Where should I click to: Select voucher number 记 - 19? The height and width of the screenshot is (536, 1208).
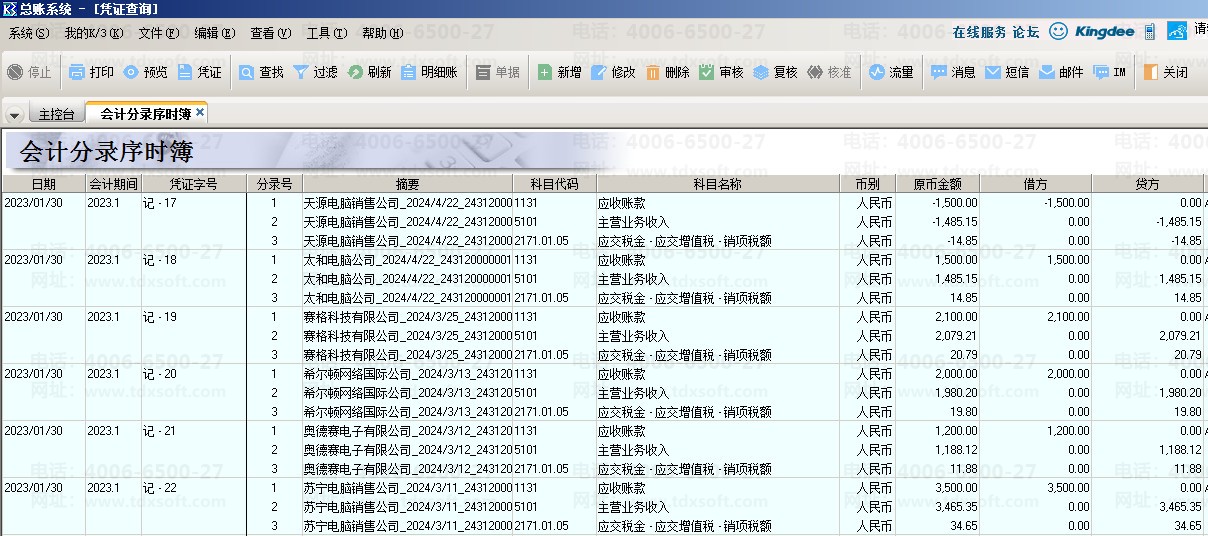coord(159,317)
